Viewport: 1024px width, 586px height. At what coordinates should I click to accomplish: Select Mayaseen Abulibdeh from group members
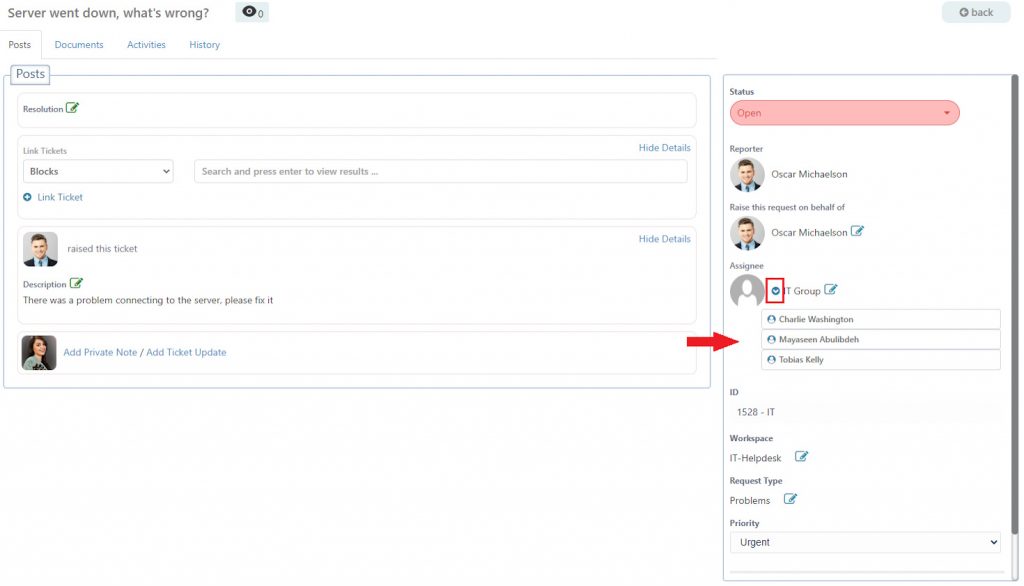pyautogui.click(x=881, y=340)
